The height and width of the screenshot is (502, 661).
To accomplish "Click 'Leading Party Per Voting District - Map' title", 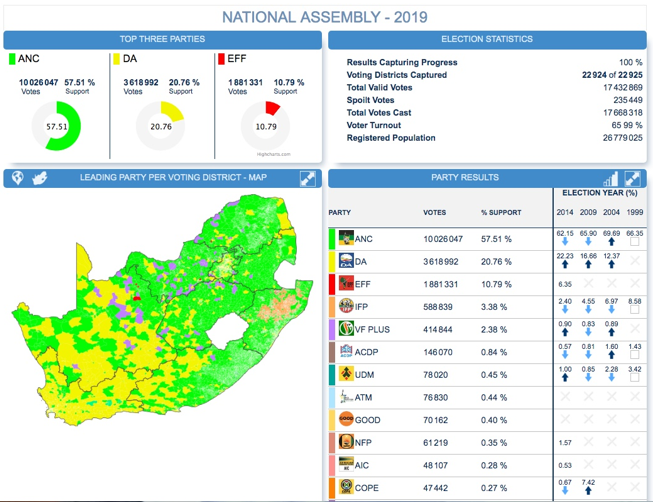I will (x=173, y=177).
